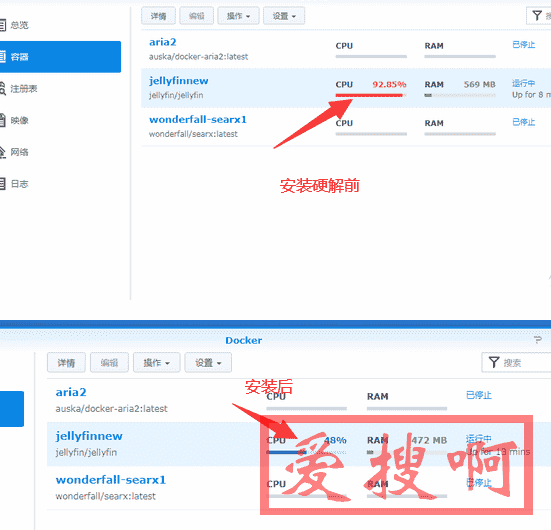The width and height of the screenshot is (551, 530).
Task: Select wonderfall-searx1 container in lower Docker window
Action: coord(299,488)
